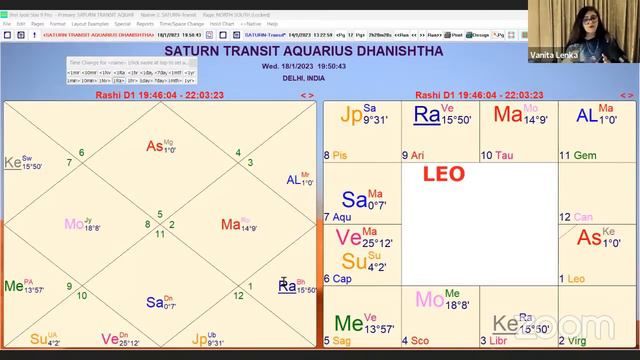
Task: Click the <1mnr time step button
Action: click(73, 73)
